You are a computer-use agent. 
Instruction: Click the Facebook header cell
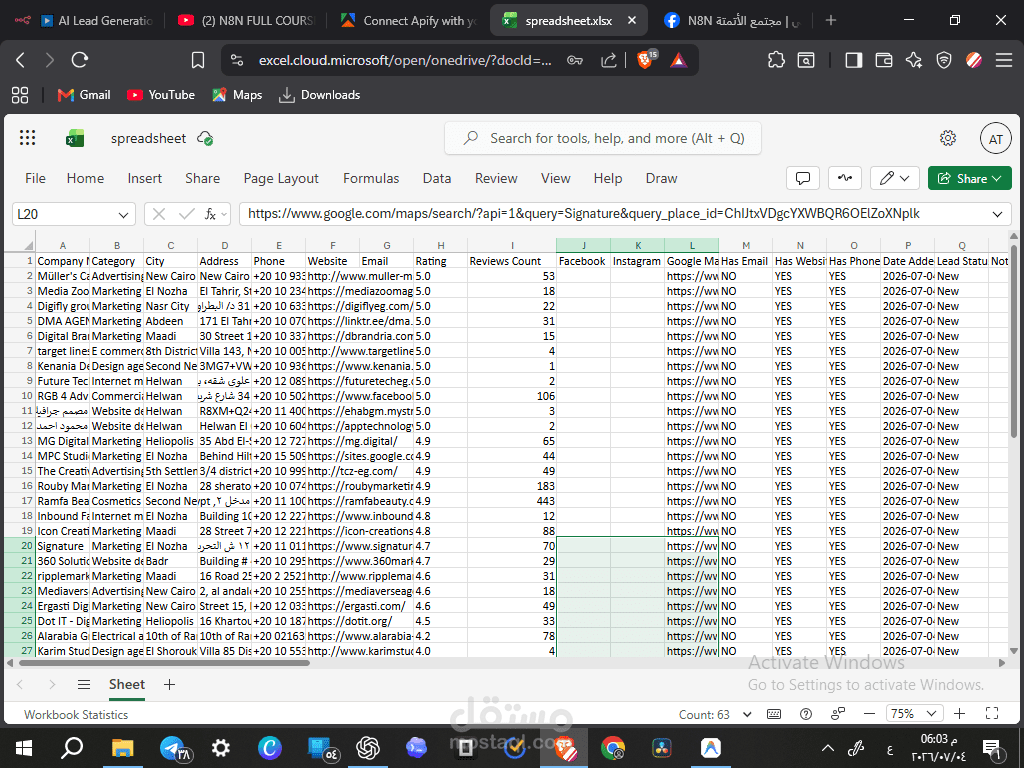click(583, 261)
